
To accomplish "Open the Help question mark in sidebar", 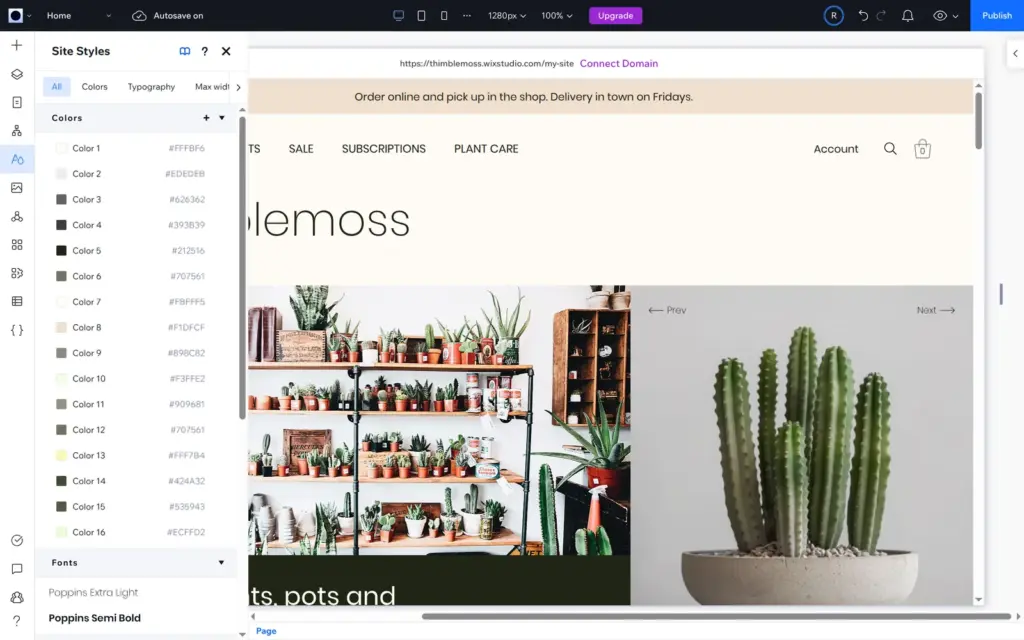I will 17,620.
